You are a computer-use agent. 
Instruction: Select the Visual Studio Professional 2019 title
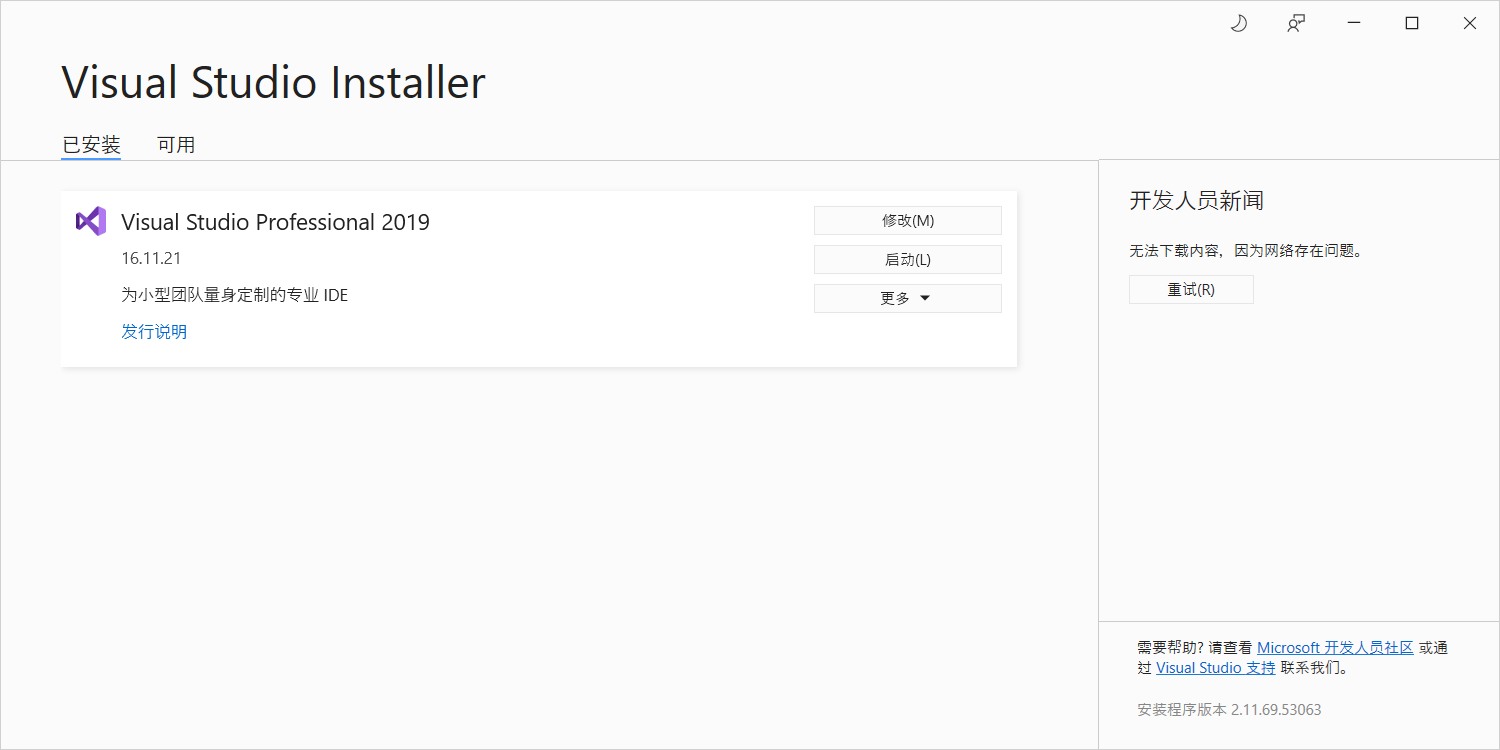(x=275, y=222)
